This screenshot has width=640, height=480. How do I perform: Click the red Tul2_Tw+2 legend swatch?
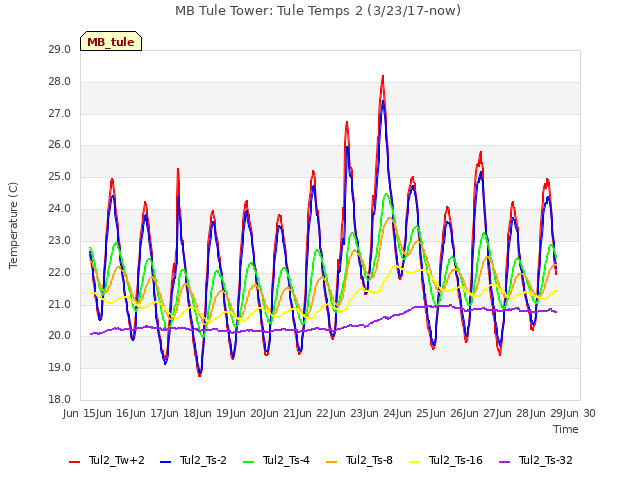tap(74, 461)
